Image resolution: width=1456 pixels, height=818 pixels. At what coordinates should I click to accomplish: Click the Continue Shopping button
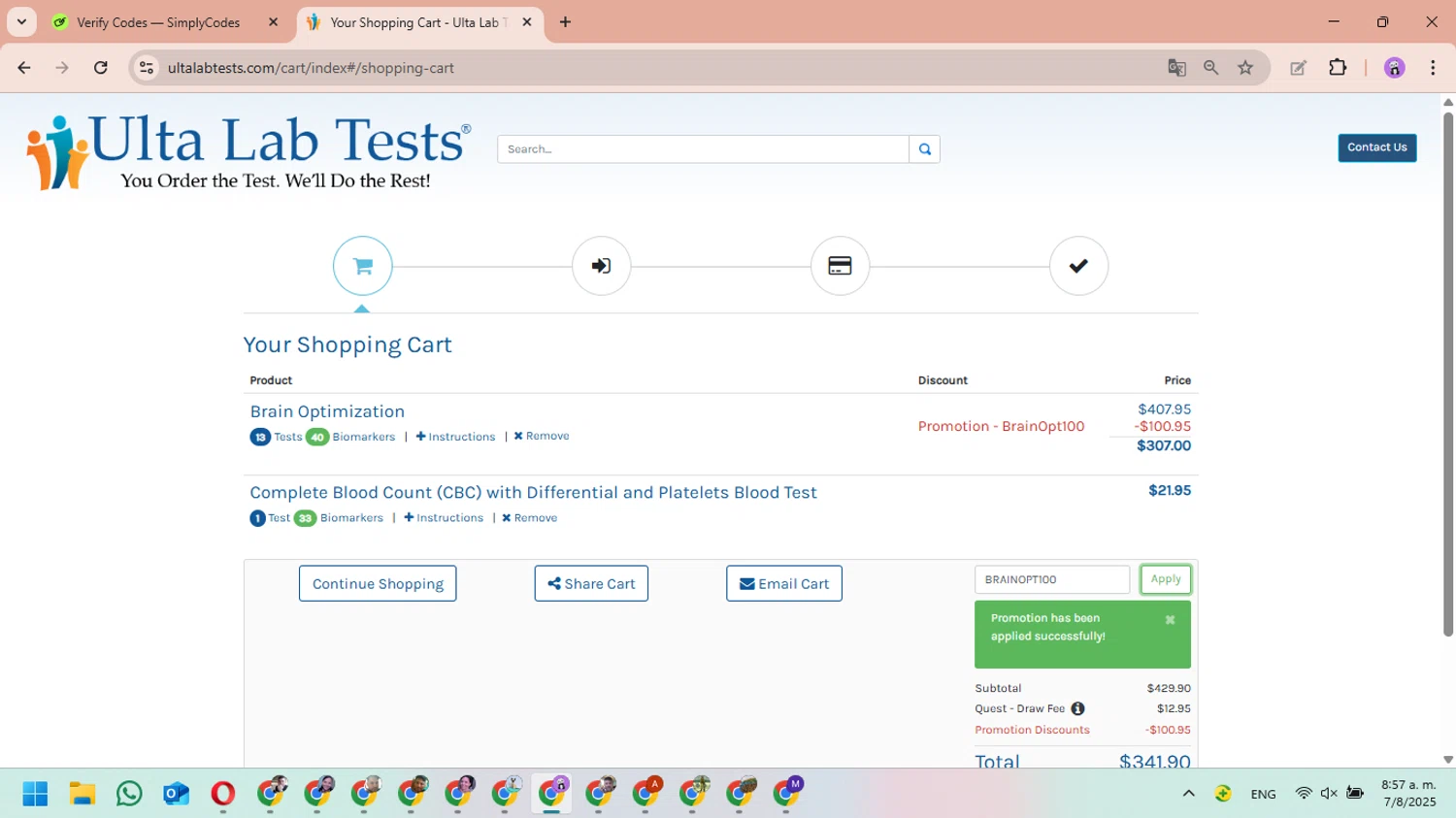[378, 583]
